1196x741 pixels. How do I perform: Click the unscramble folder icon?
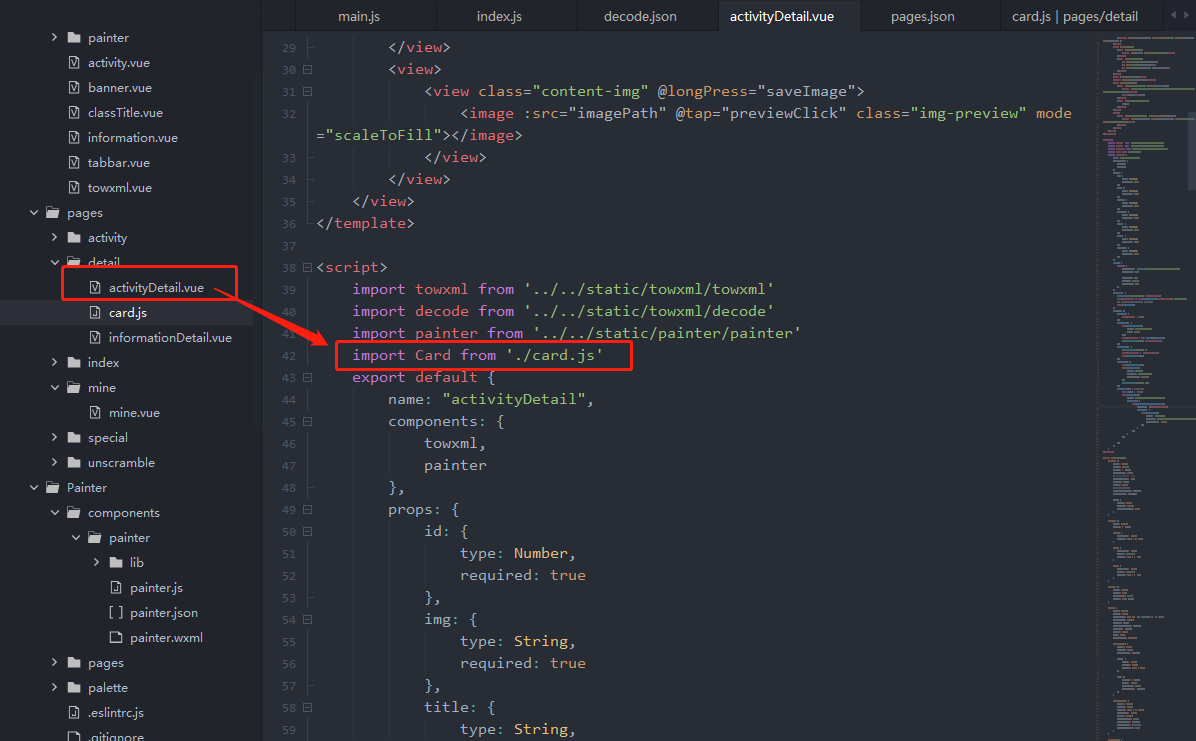[74, 462]
